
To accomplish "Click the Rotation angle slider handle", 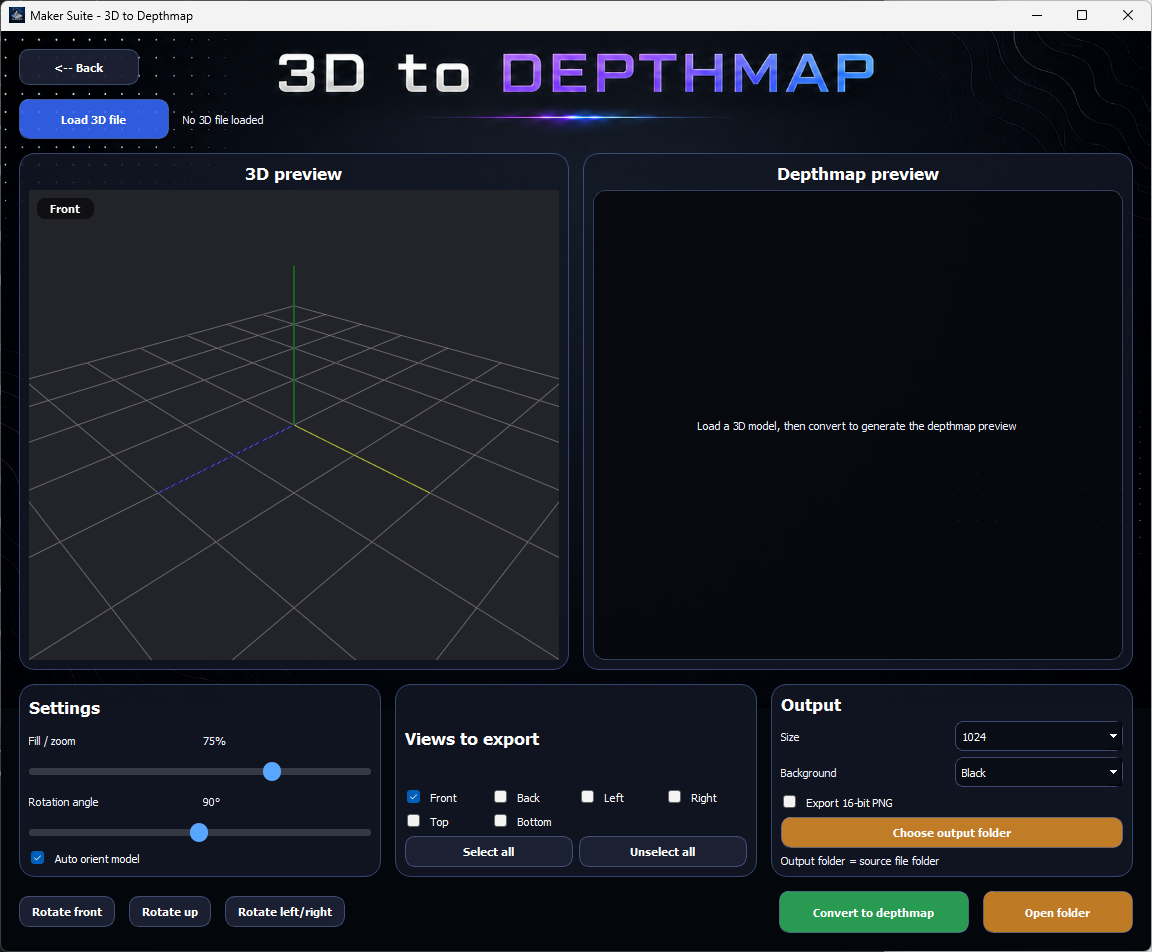I will click(x=199, y=832).
